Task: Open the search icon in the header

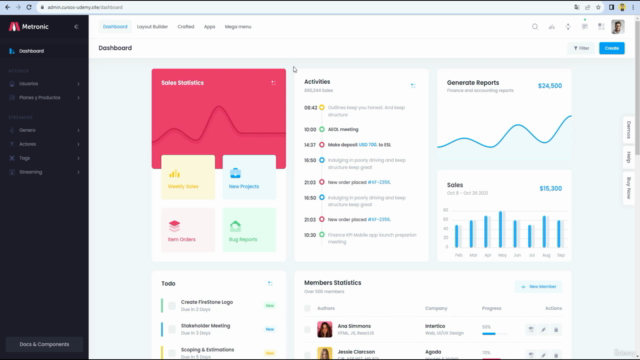Action: (x=535, y=27)
